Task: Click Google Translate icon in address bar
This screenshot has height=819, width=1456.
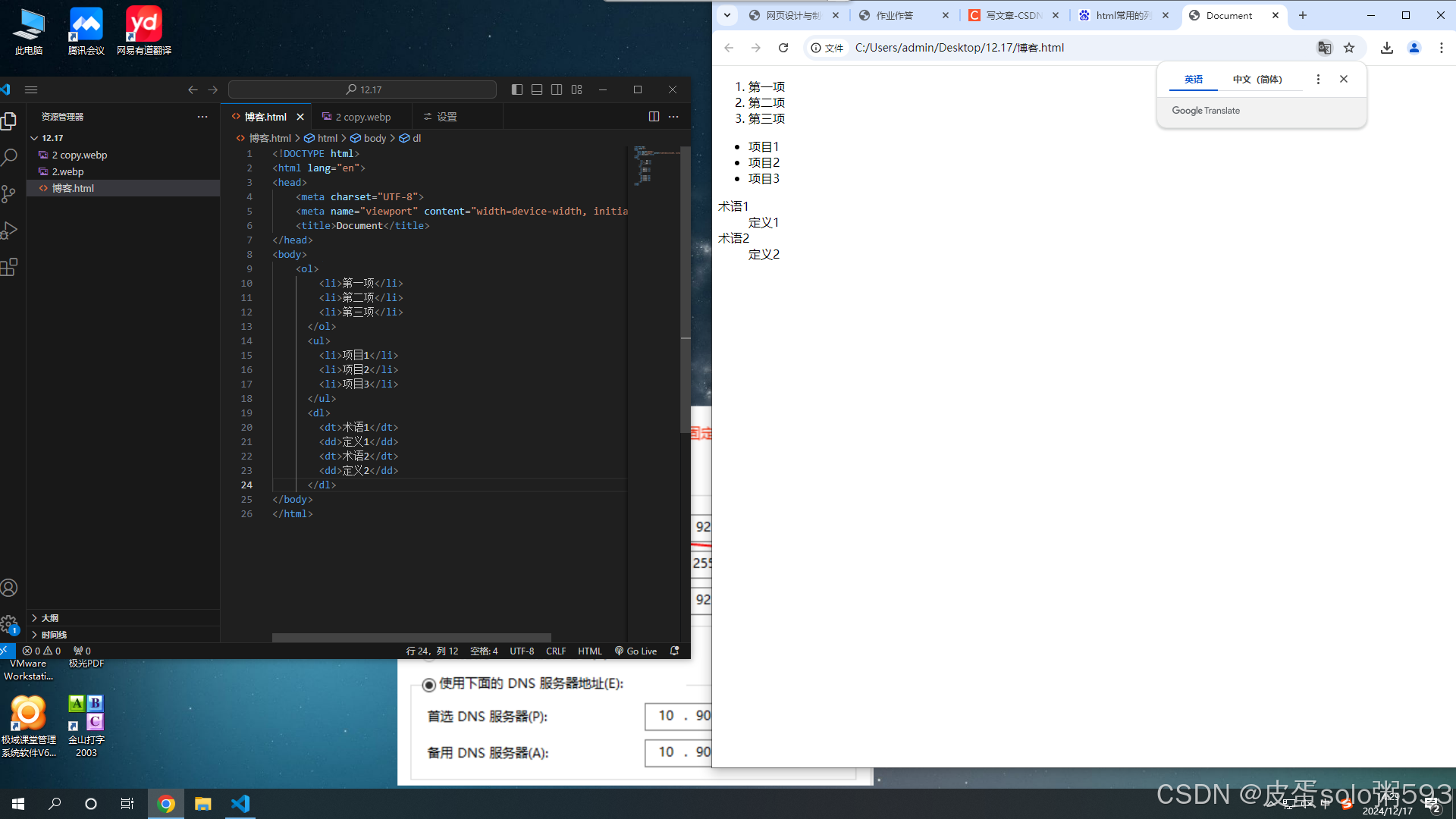Action: 1324,48
